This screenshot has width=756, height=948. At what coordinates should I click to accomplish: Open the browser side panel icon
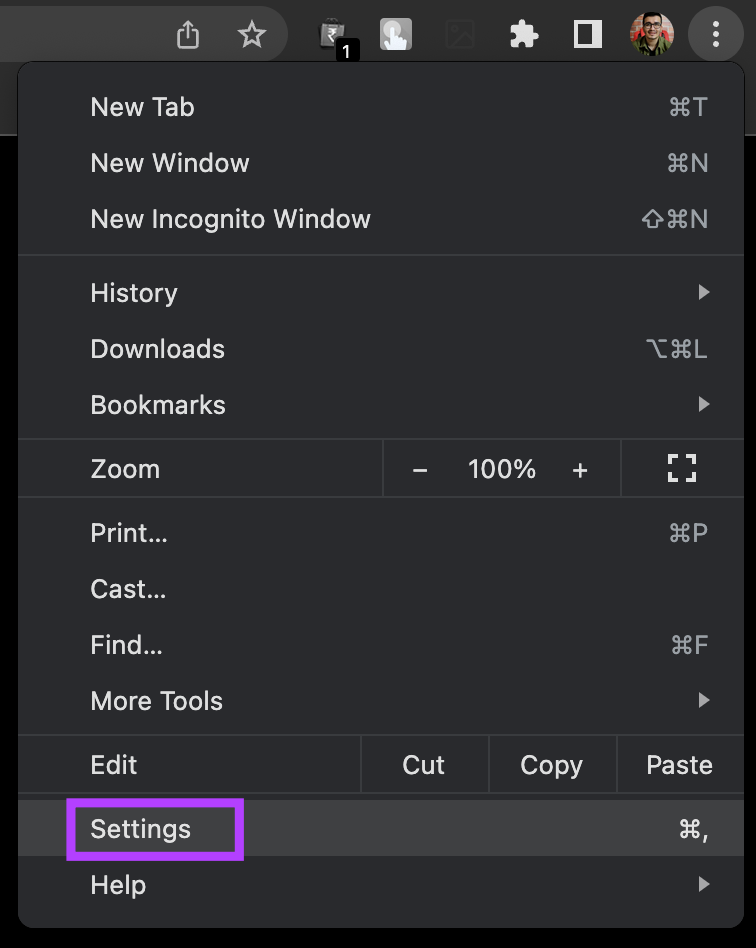587,33
